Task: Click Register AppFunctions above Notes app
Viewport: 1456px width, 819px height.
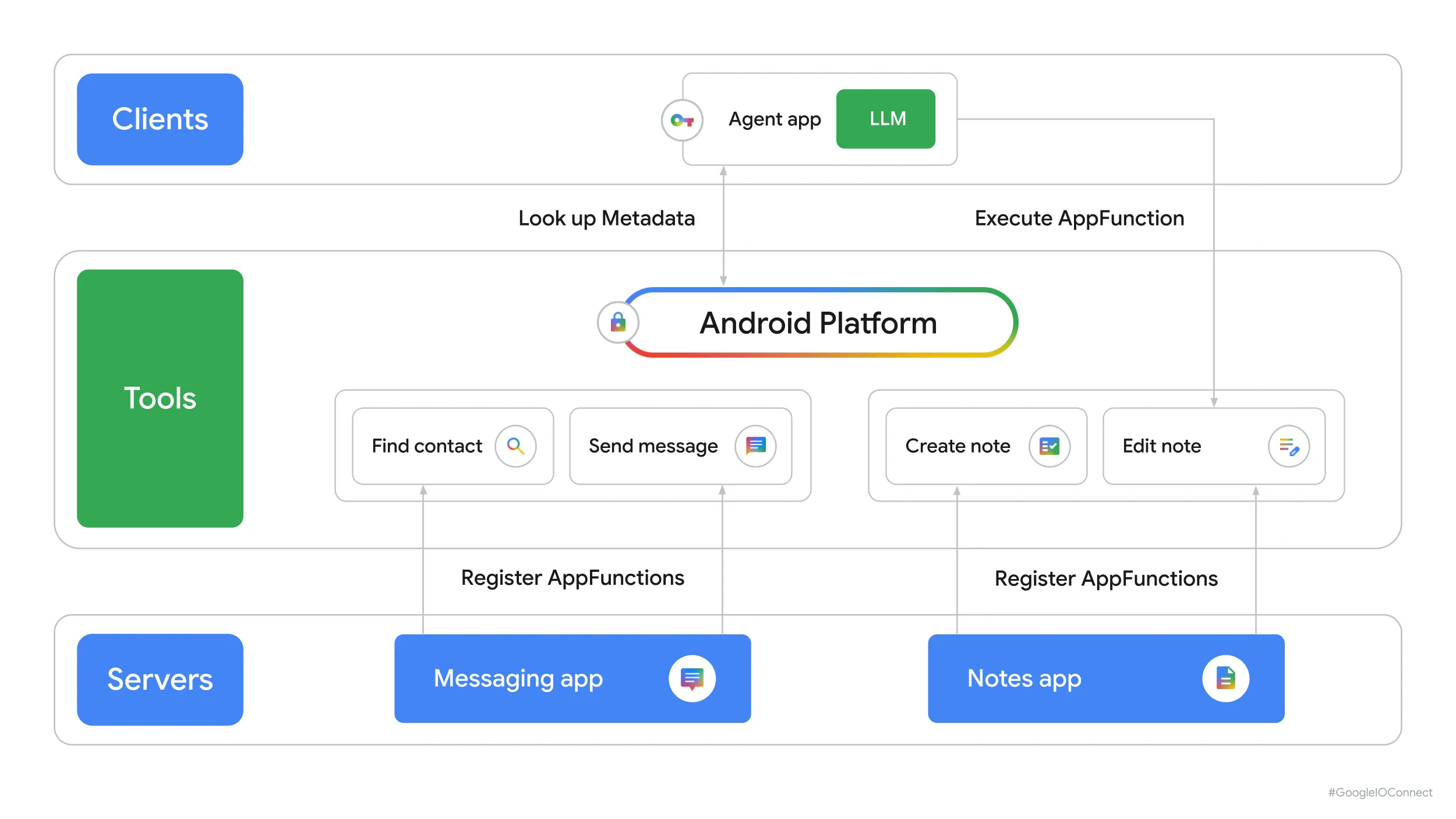Action: [1106, 579]
